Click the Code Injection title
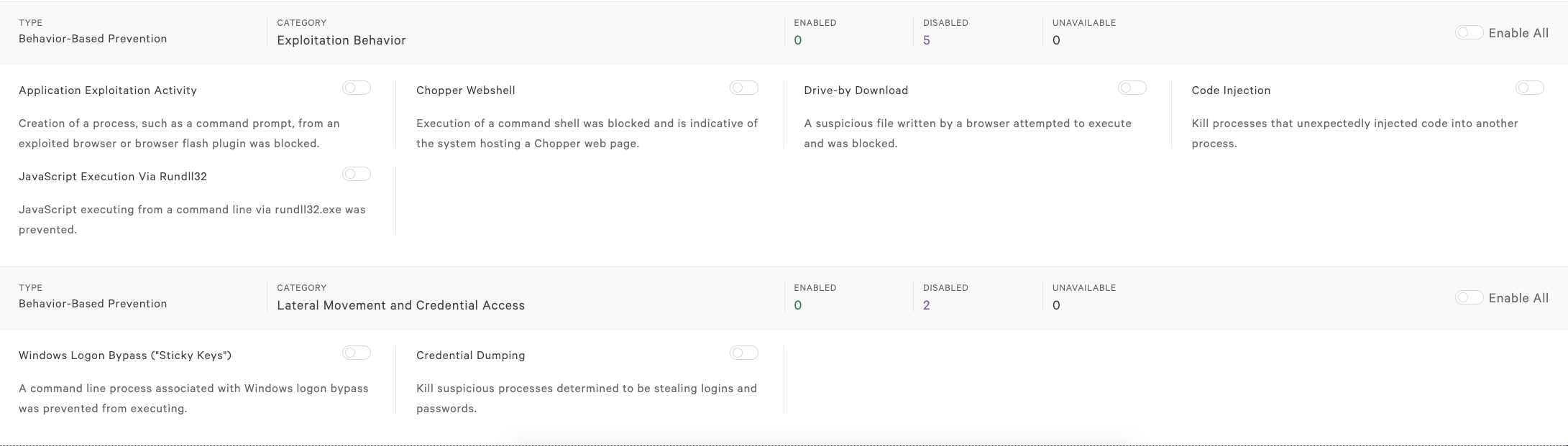This screenshot has height=446, width=1568. click(x=1231, y=90)
